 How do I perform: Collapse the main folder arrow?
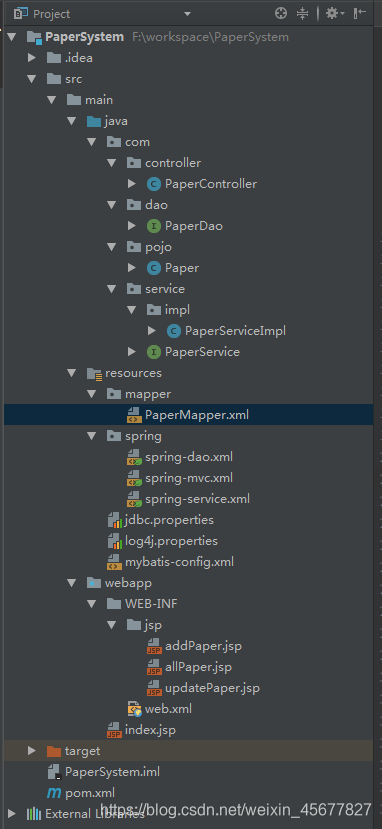tap(52, 100)
